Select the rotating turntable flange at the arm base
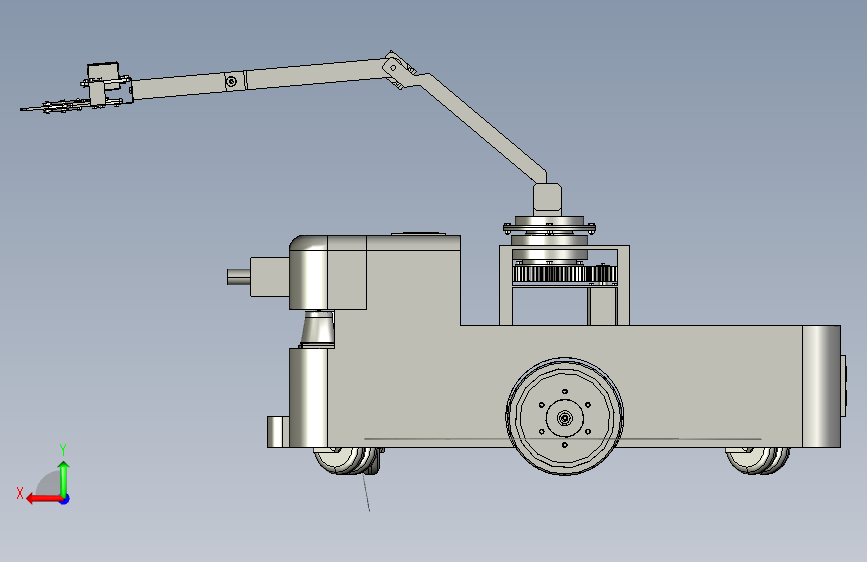 coord(549,226)
